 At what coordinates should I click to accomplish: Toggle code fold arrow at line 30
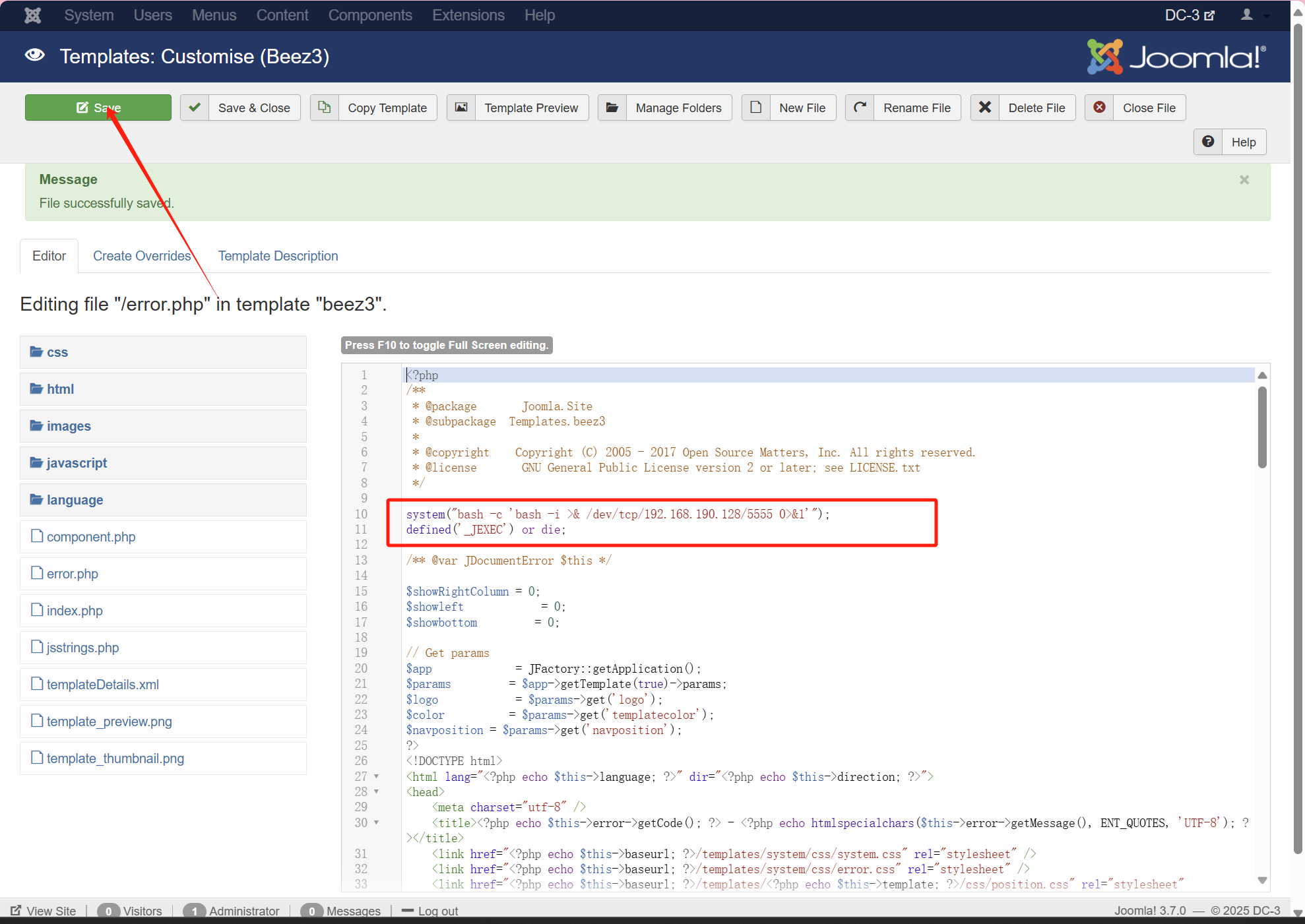pyautogui.click(x=377, y=822)
